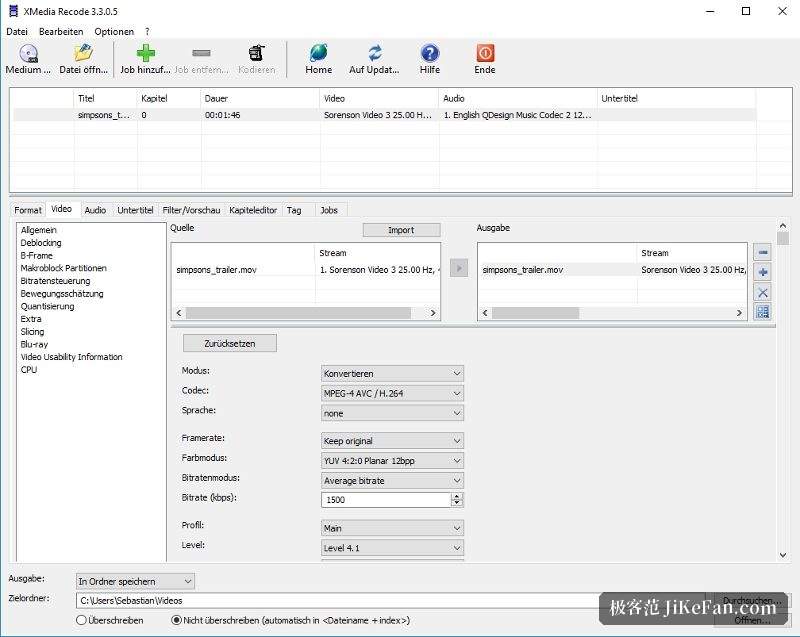This screenshot has width=800, height=637.
Task: Click the XMedia Recode title bar app icon
Action: (13, 11)
